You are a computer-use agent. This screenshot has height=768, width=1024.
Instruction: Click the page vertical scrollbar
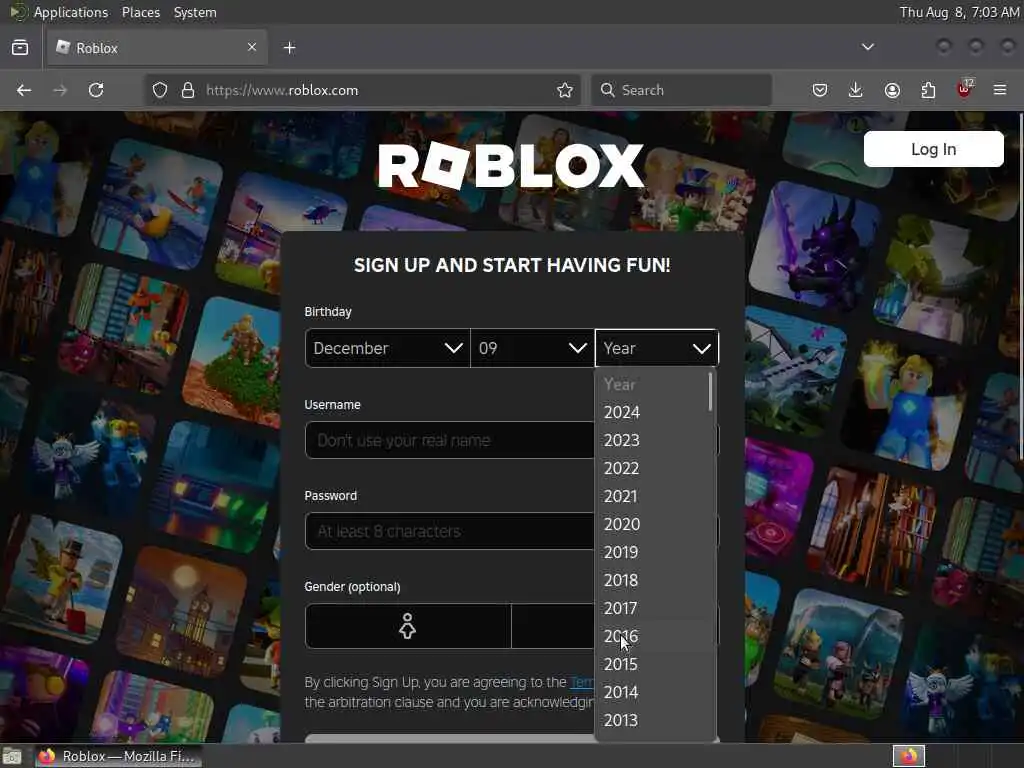(1021, 287)
